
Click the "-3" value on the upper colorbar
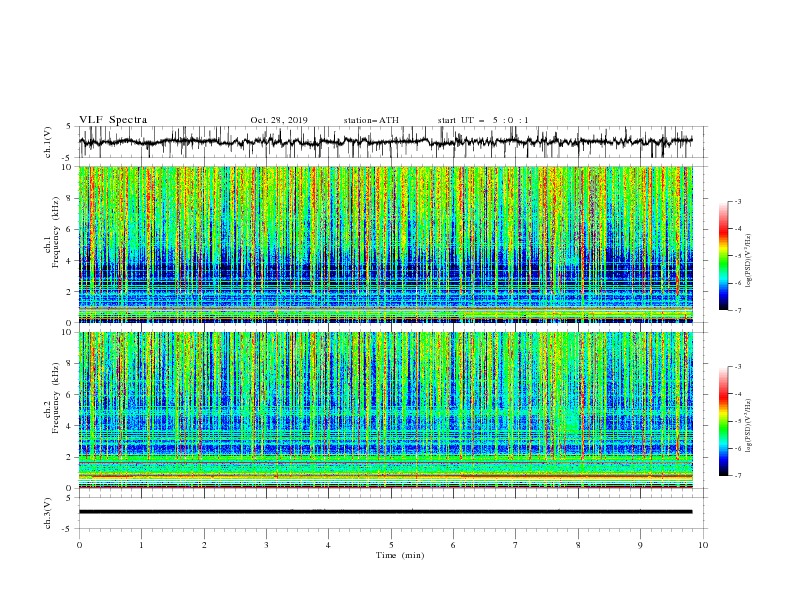tap(738, 201)
